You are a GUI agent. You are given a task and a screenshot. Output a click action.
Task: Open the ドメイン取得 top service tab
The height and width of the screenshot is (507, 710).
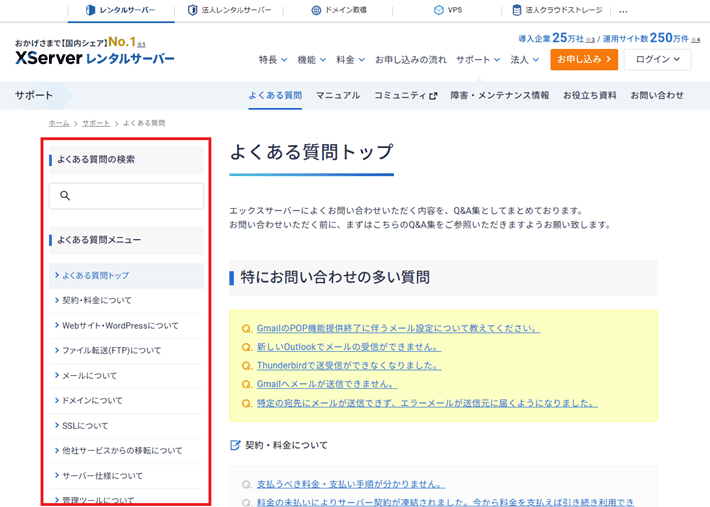tap(339, 10)
